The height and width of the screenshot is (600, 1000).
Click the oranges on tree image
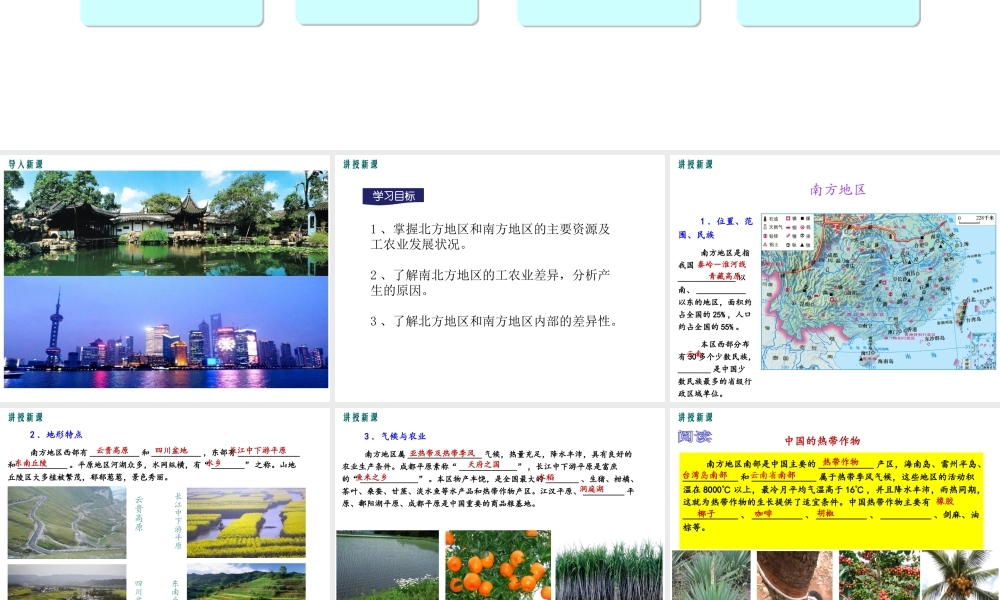pos(497,565)
